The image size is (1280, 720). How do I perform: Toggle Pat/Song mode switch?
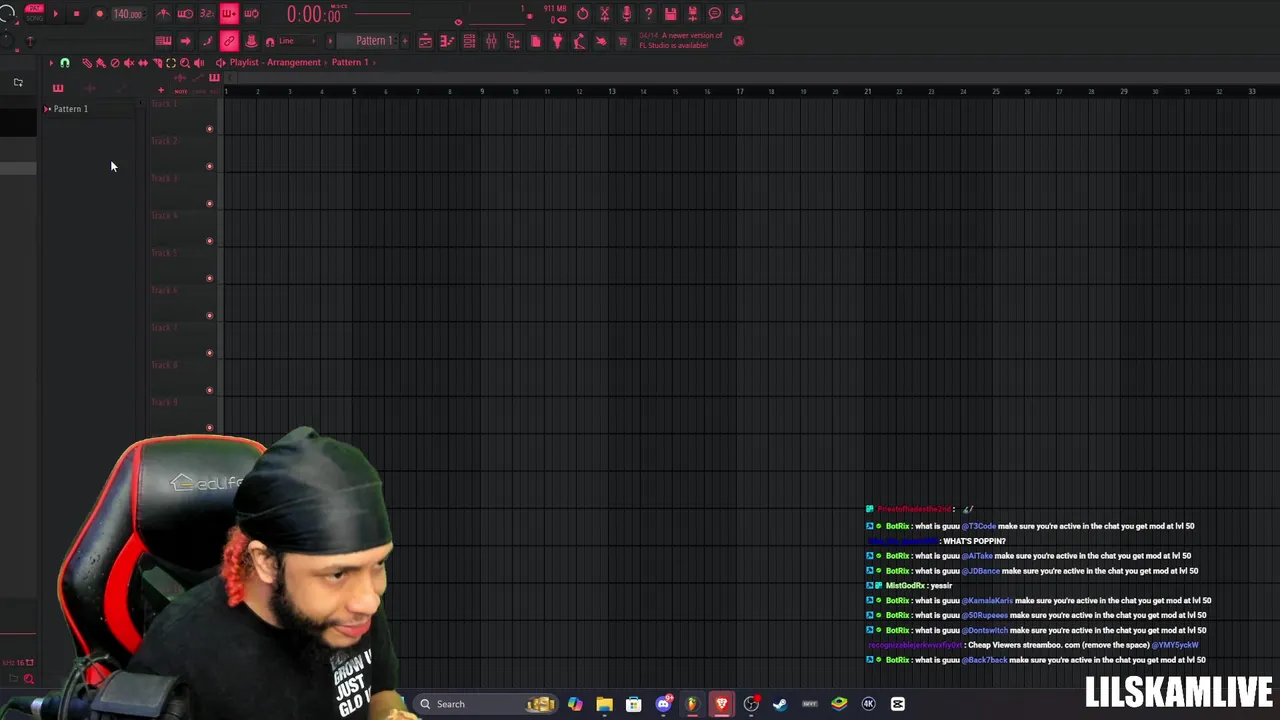pos(34,14)
